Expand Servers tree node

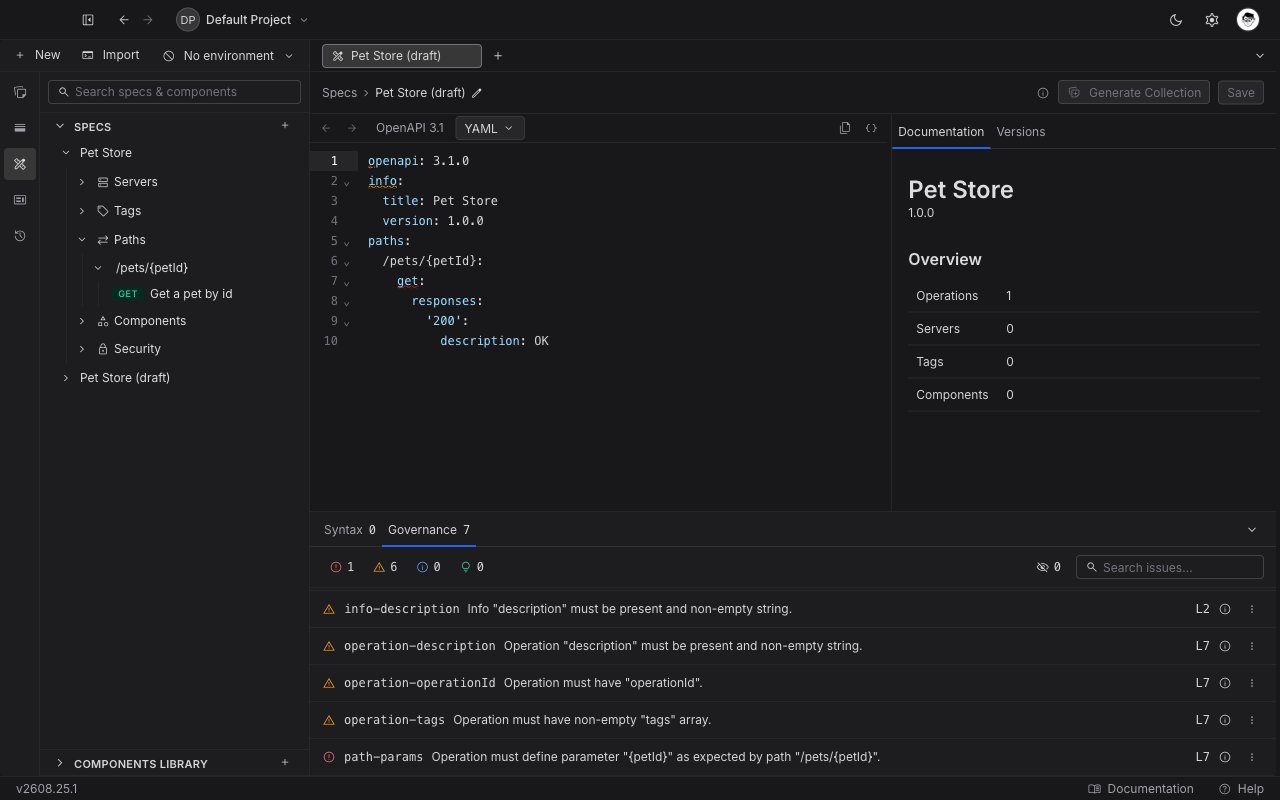82,182
